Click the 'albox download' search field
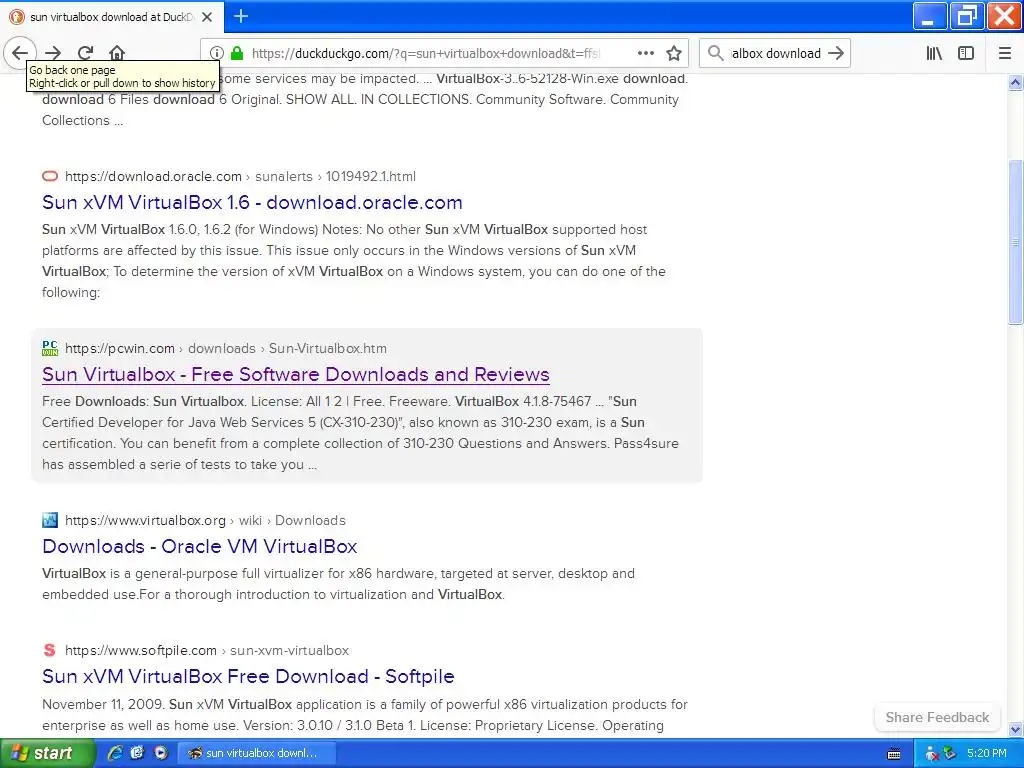1024x768 pixels. tap(776, 54)
